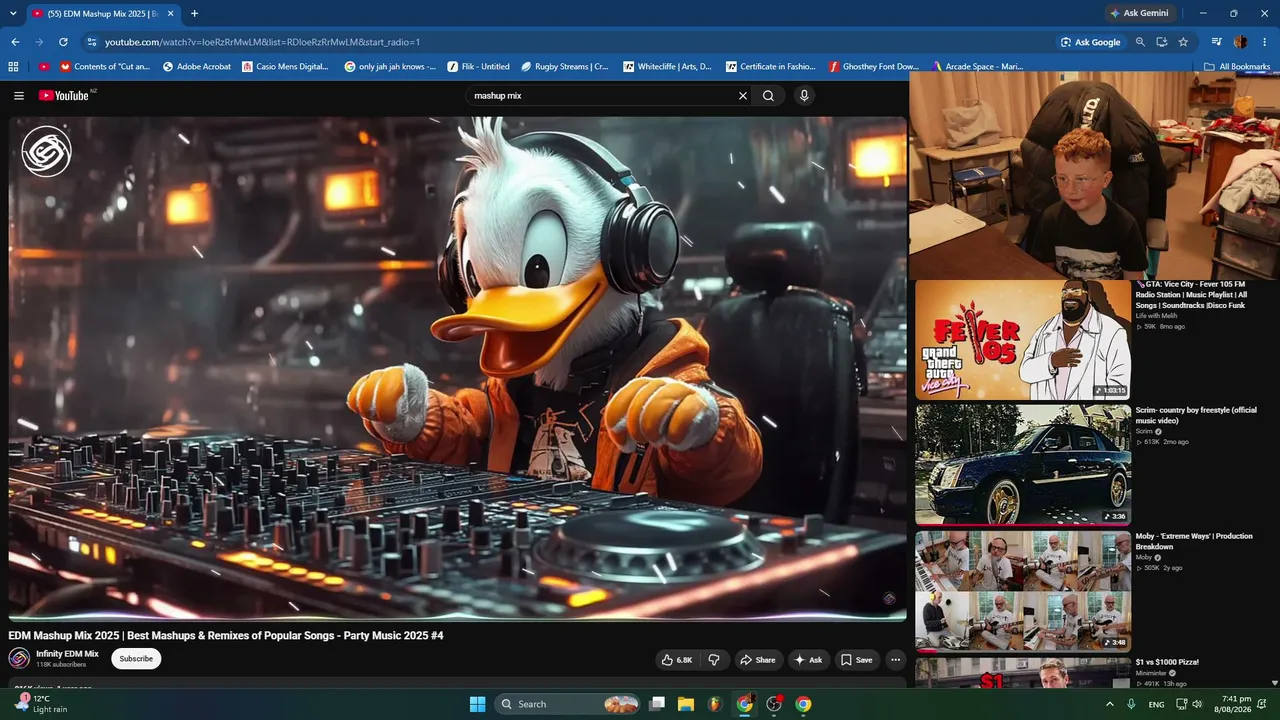Share the EDM Mashup Mix video
The height and width of the screenshot is (720, 1280).
757,660
